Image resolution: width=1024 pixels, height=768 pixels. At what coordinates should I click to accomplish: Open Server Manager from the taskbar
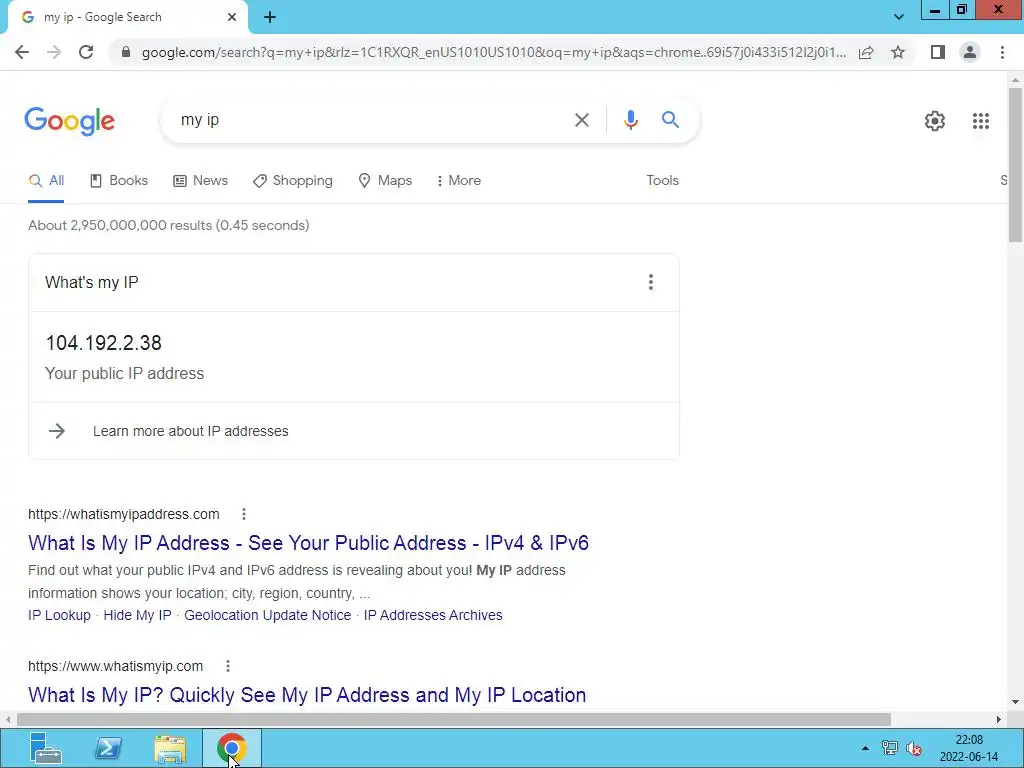click(45, 748)
